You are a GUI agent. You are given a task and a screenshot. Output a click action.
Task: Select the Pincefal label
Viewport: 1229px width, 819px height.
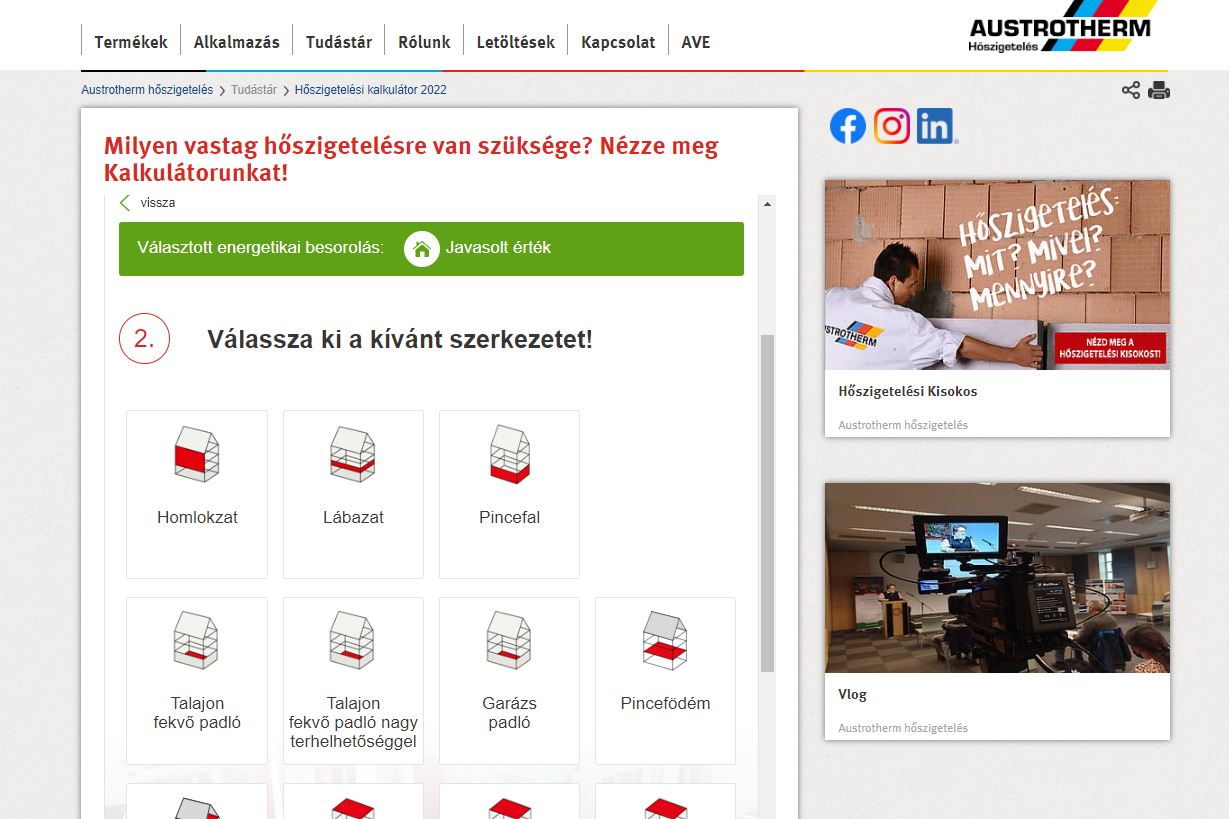[x=509, y=518]
